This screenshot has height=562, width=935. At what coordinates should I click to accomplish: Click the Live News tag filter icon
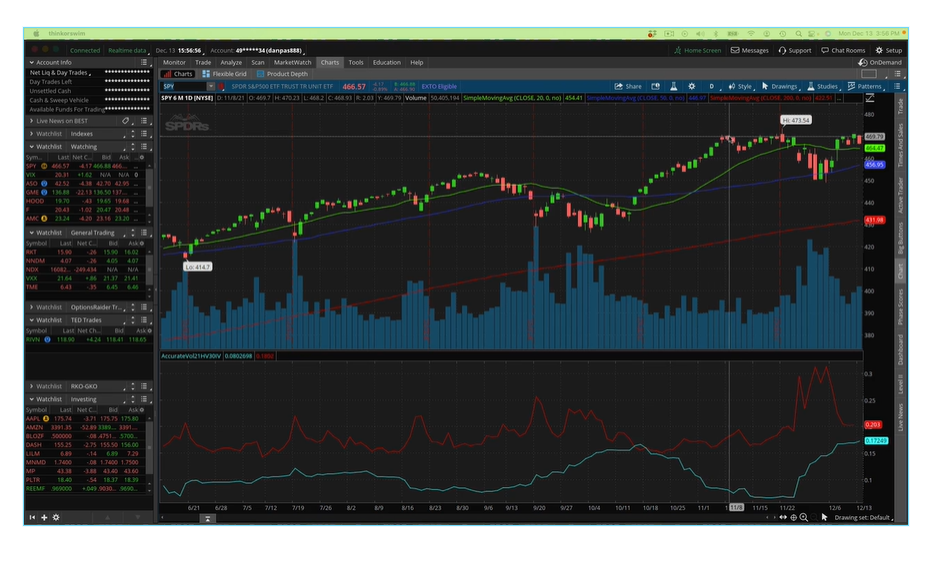125,121
